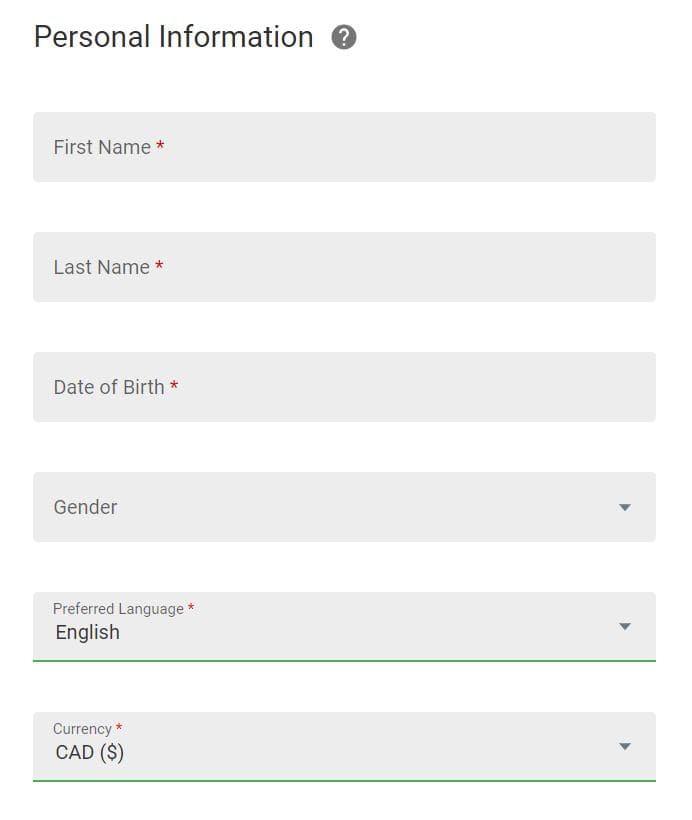Open the Currency dropdown

pos(344,747)
